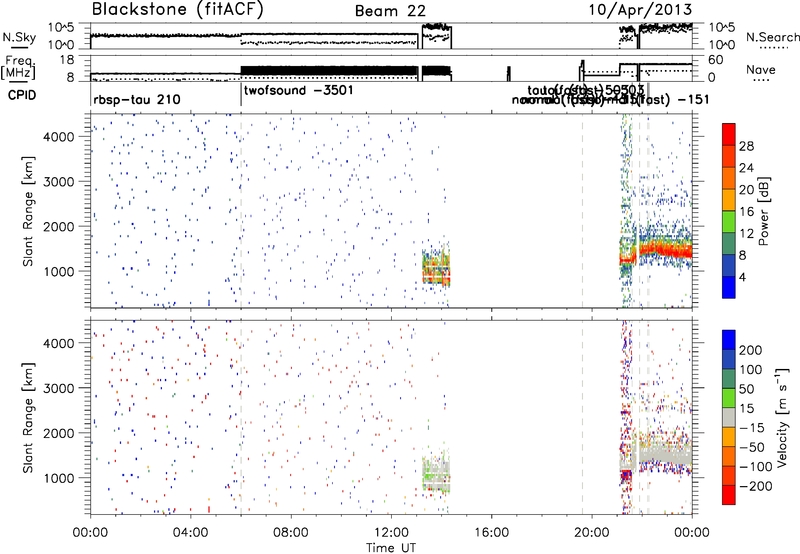
Task: Click the "04:00" time axis label
Action: coord(191,533)
